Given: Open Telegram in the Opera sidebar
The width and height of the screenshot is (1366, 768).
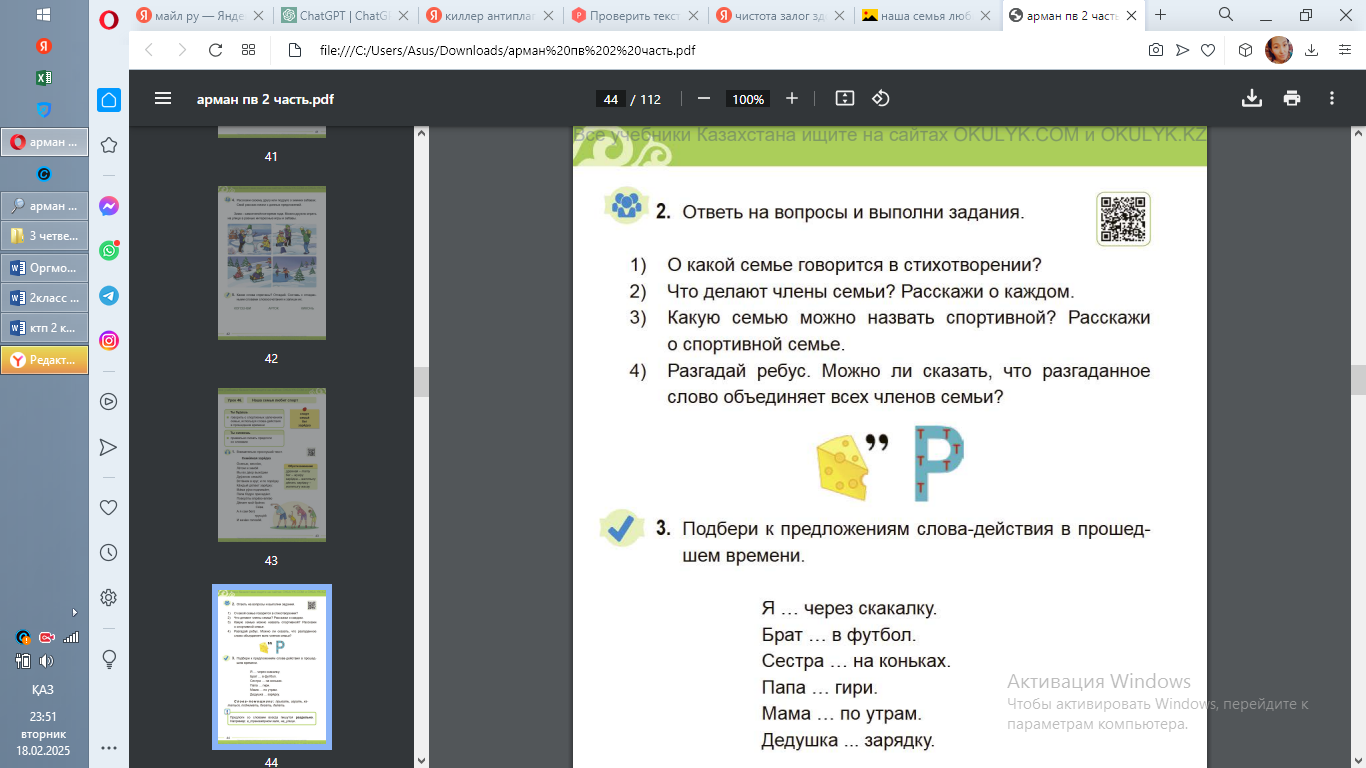Looking at the screenshot, I should point(109,296).
